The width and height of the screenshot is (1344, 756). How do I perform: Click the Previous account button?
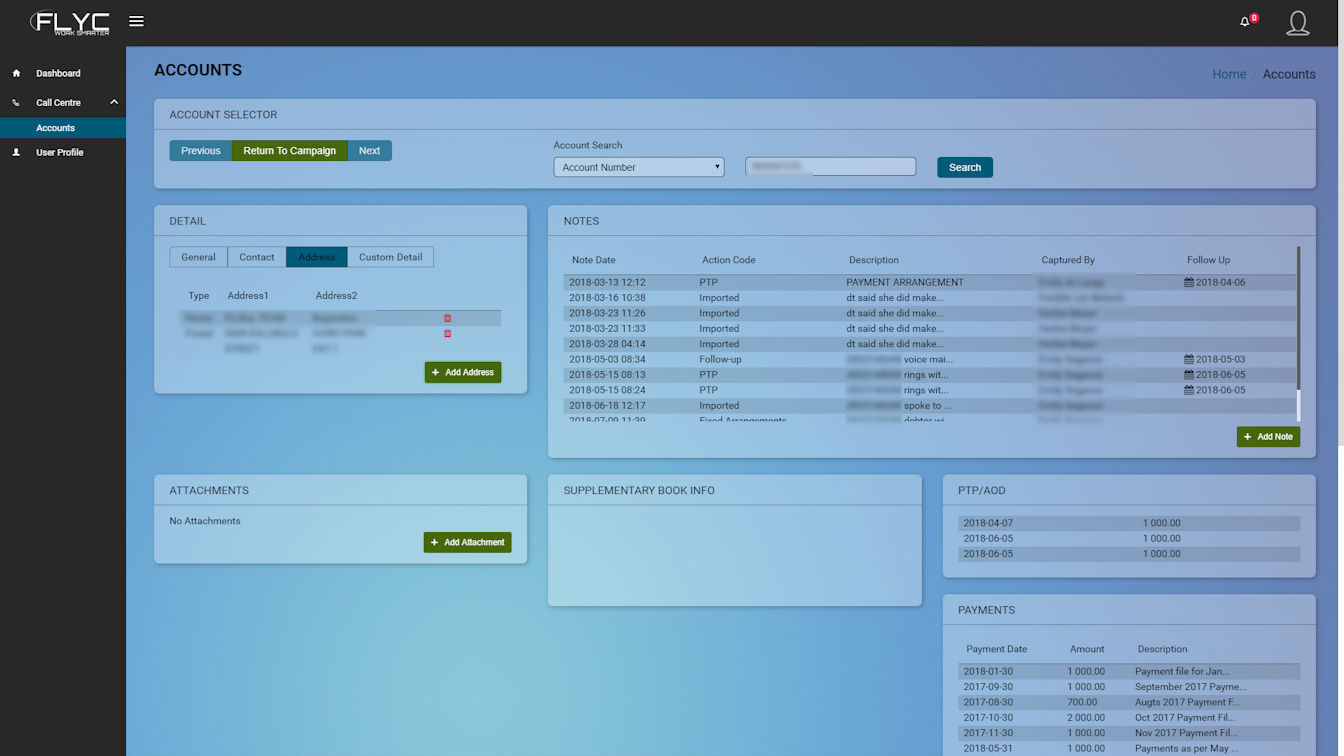tap(200, 151)
